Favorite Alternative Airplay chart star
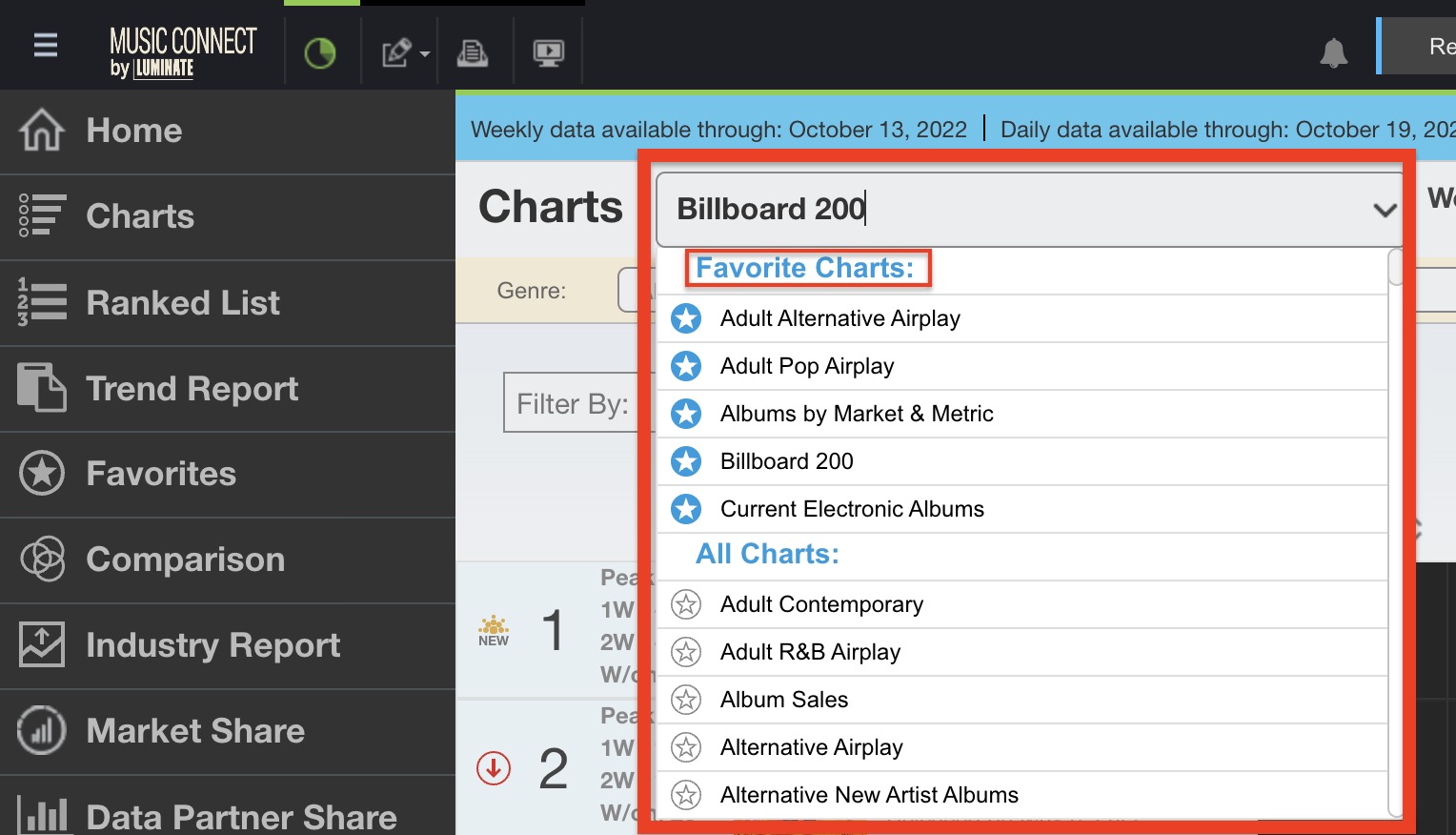Screen dimensions: 1456x835 tap(686, 747)
